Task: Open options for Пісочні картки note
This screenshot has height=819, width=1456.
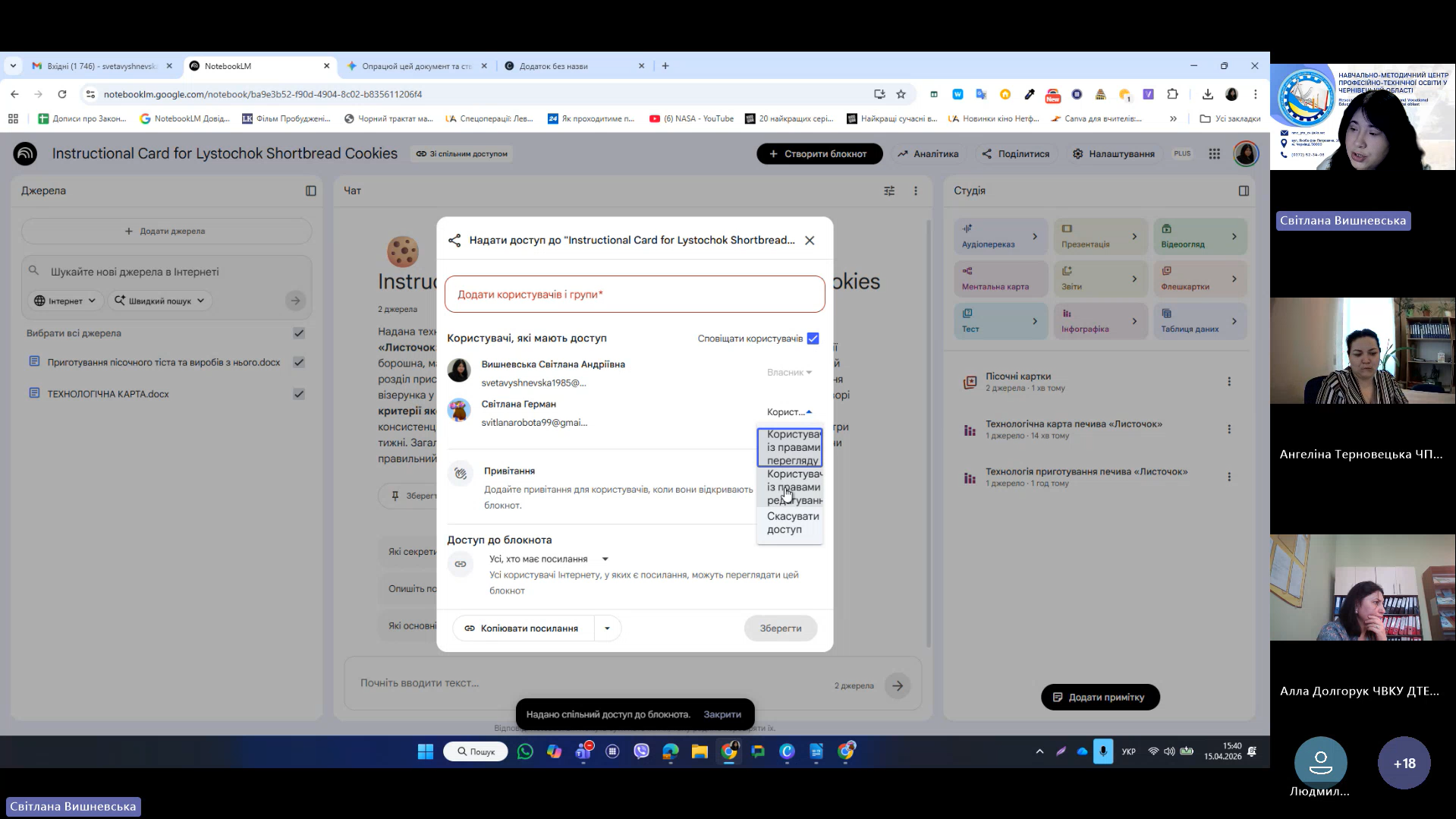Action: coord(1229,382)
